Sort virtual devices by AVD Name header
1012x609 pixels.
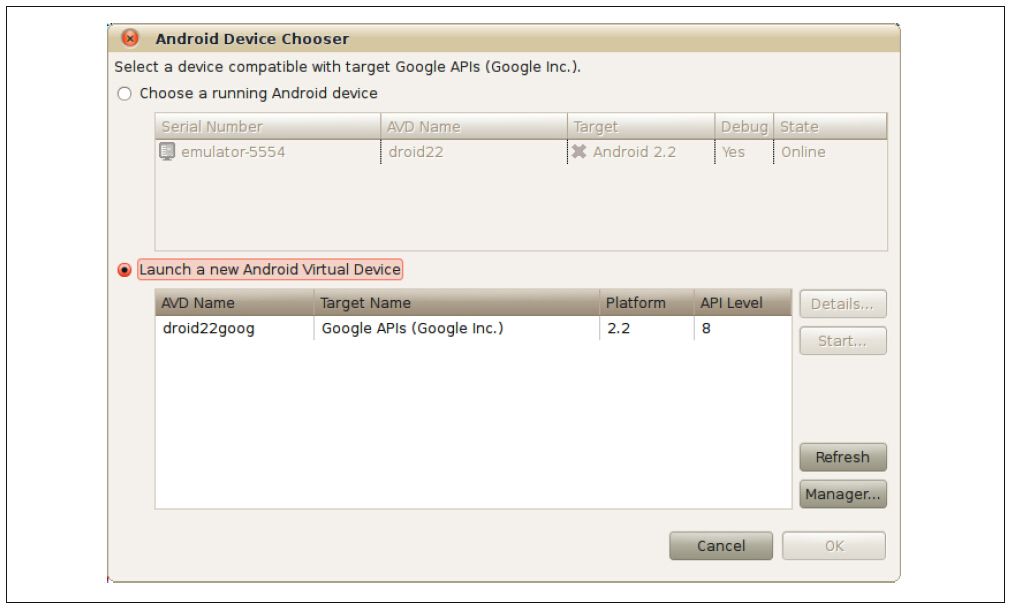pos(234,303)
